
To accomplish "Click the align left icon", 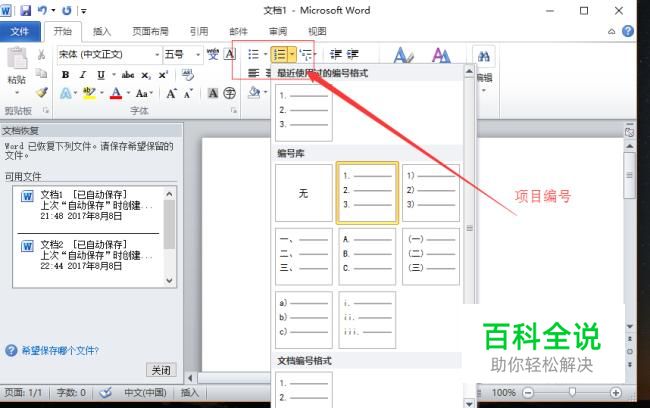I will 253,73.
